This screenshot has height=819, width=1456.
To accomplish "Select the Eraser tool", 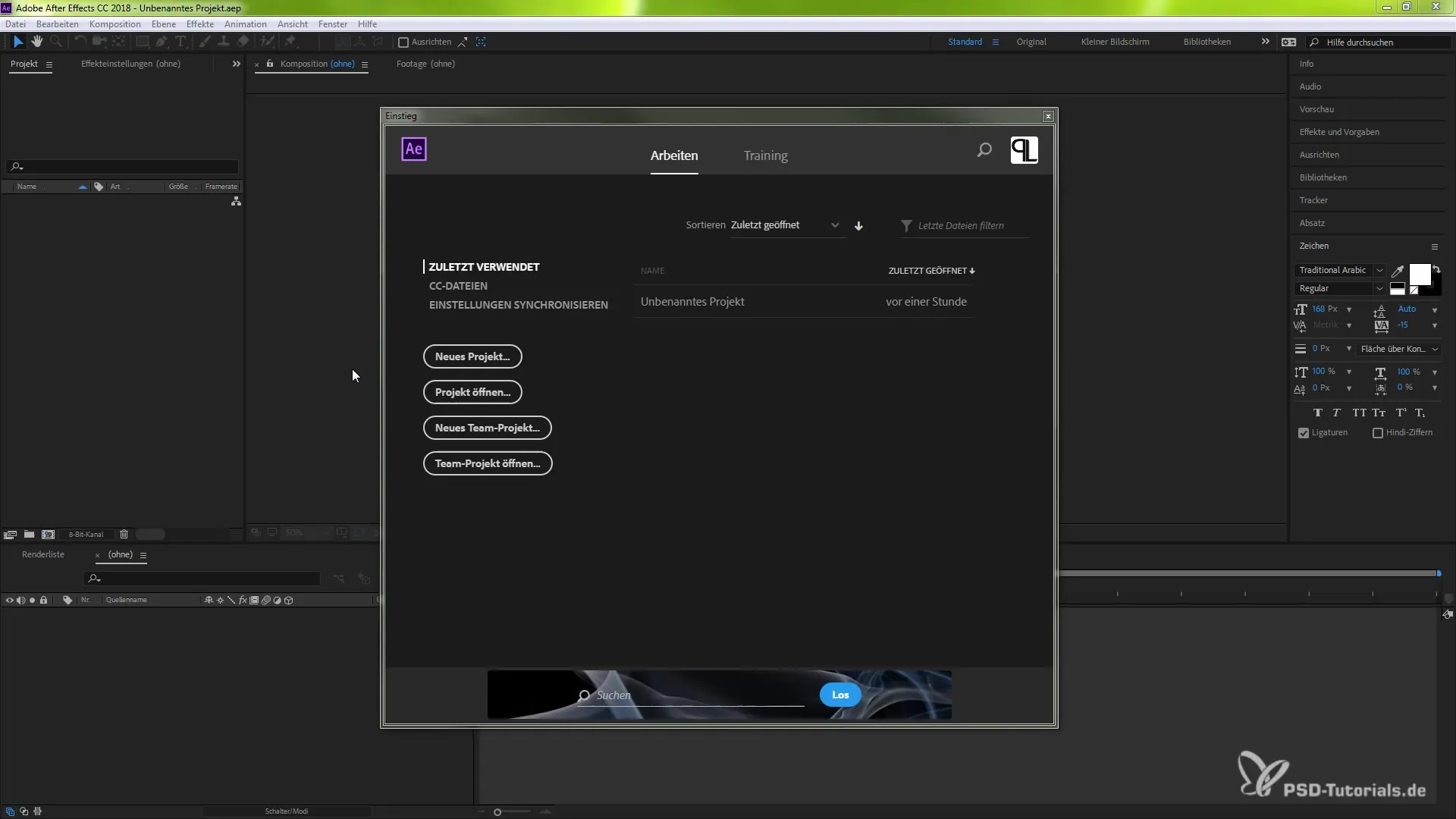I will (x=243, y=42).
